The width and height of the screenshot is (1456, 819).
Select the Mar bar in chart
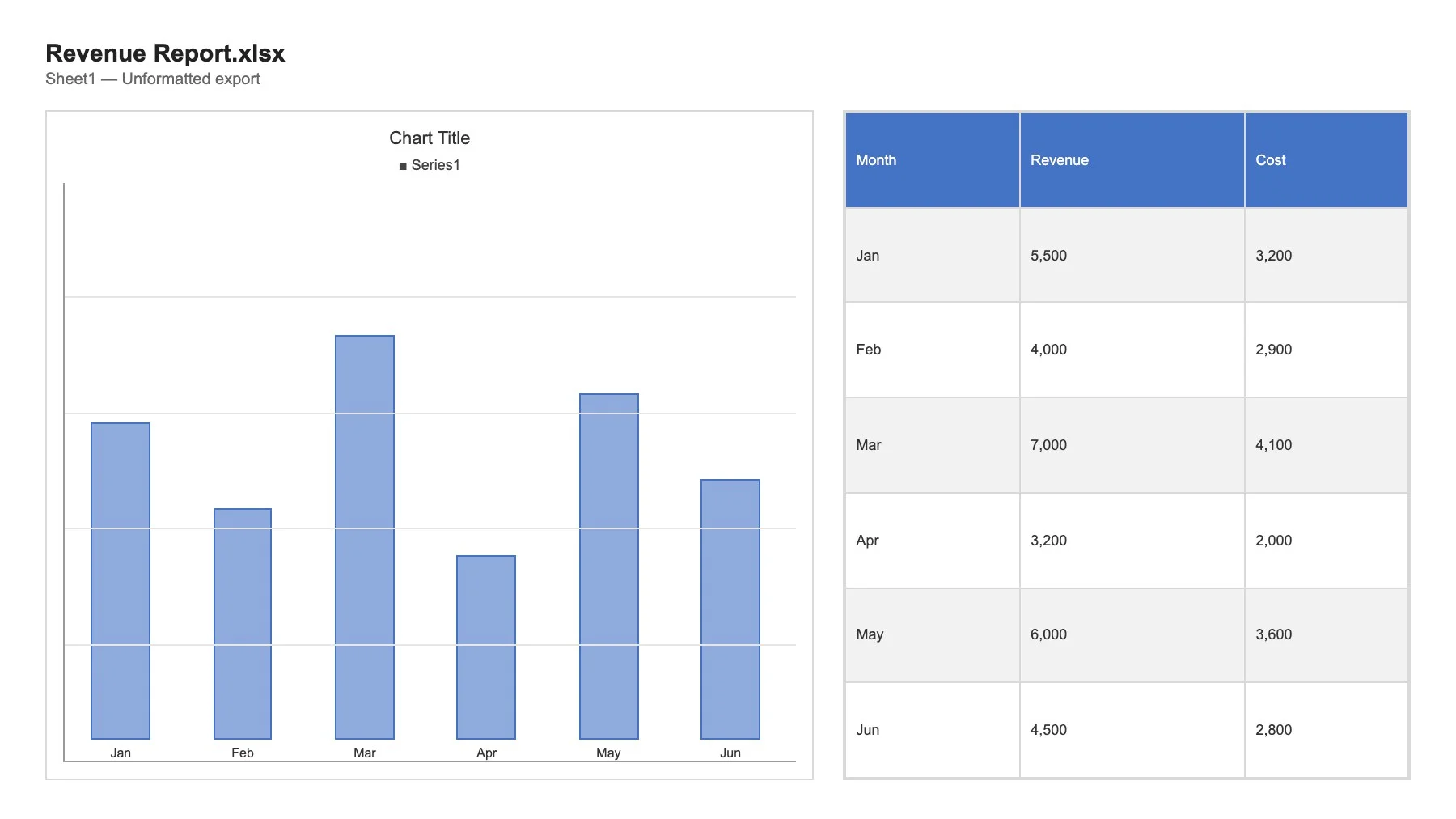click(x=365, y=537)
